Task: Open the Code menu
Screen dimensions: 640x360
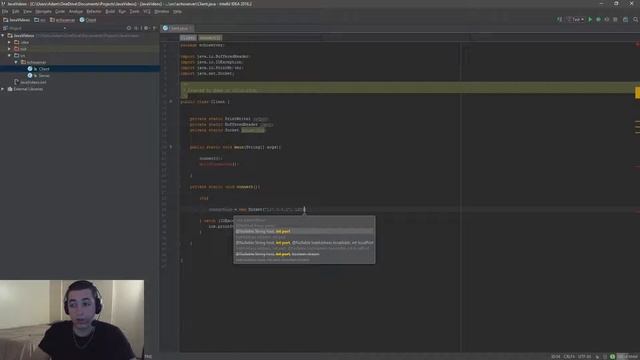Action: [60, 12]
